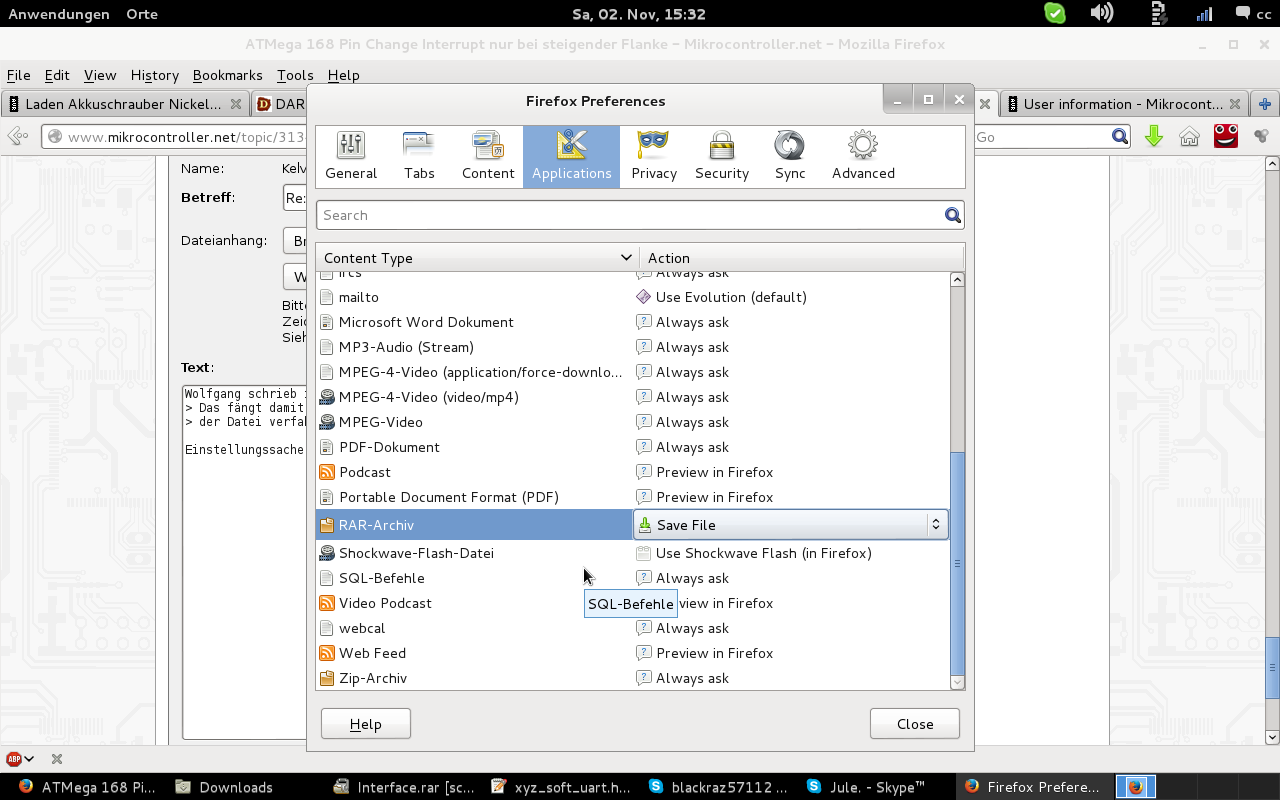Click the Firefox page vertical scrollbar
The image size is (1280, 800).
1272,667
